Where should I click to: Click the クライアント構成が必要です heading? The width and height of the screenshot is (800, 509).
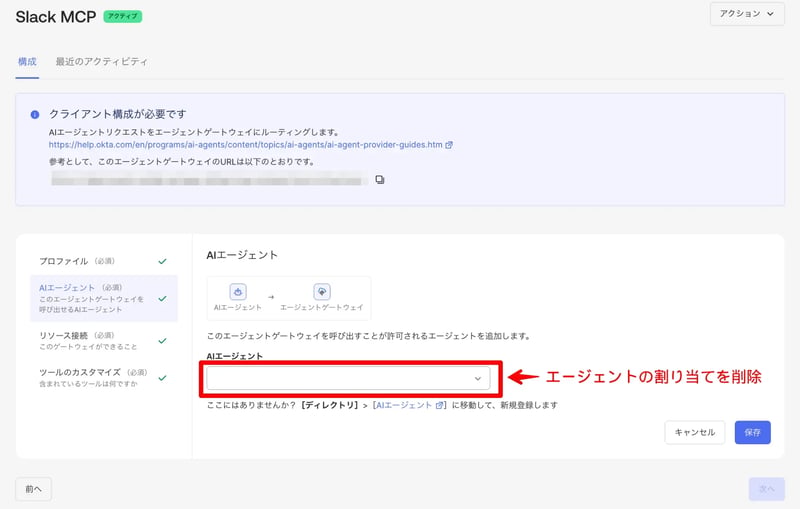click(x=118, y=114)
